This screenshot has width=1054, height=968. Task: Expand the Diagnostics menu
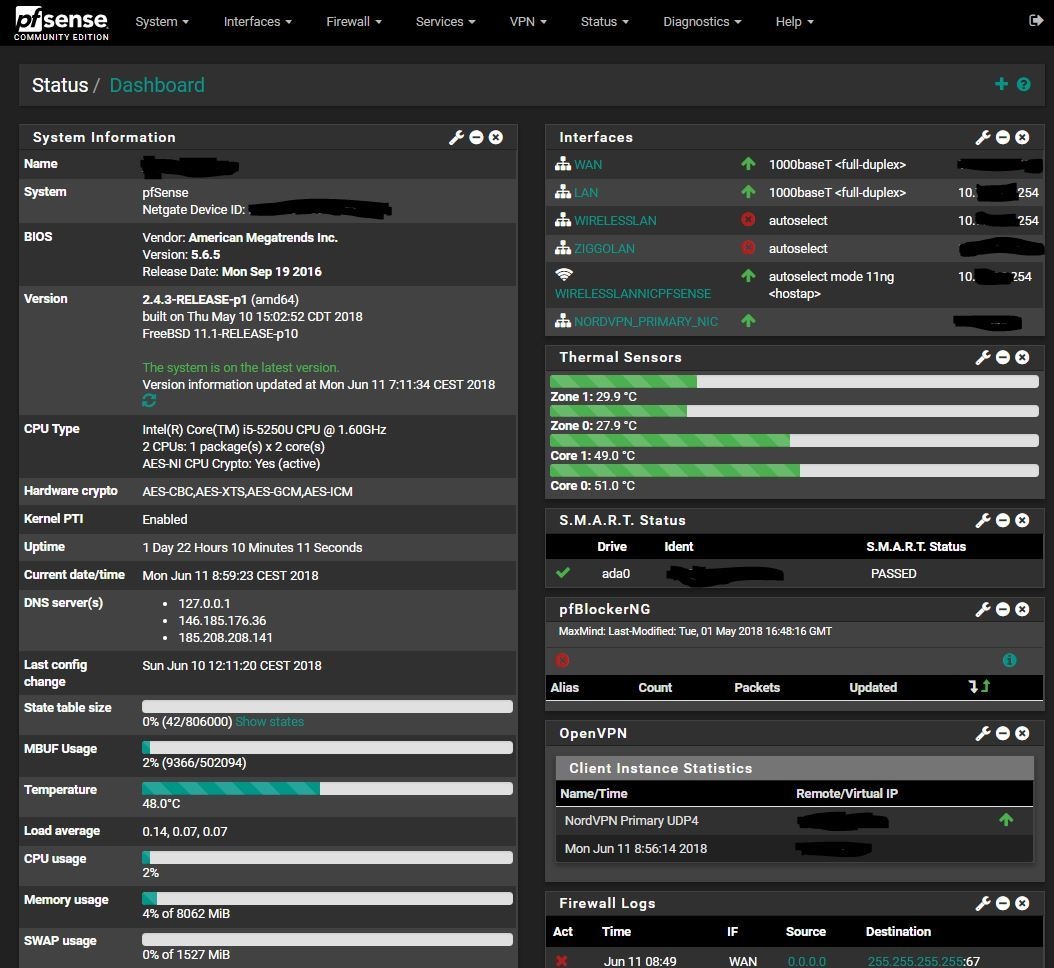click(x=702, y=22)
